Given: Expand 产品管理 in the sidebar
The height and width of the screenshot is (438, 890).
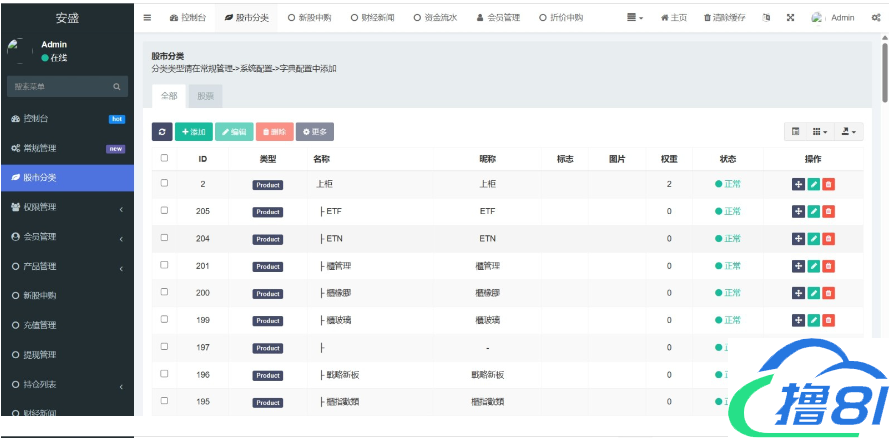Looking at the screenshot, I should (x=67, y=266).
